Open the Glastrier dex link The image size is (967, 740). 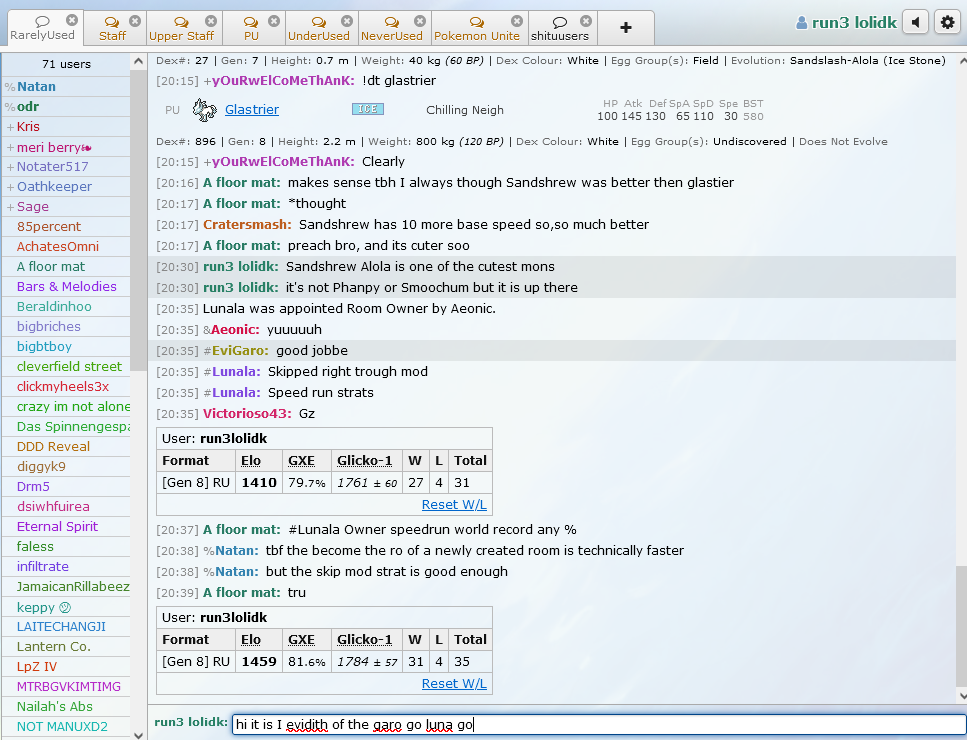tap(251, 110)
